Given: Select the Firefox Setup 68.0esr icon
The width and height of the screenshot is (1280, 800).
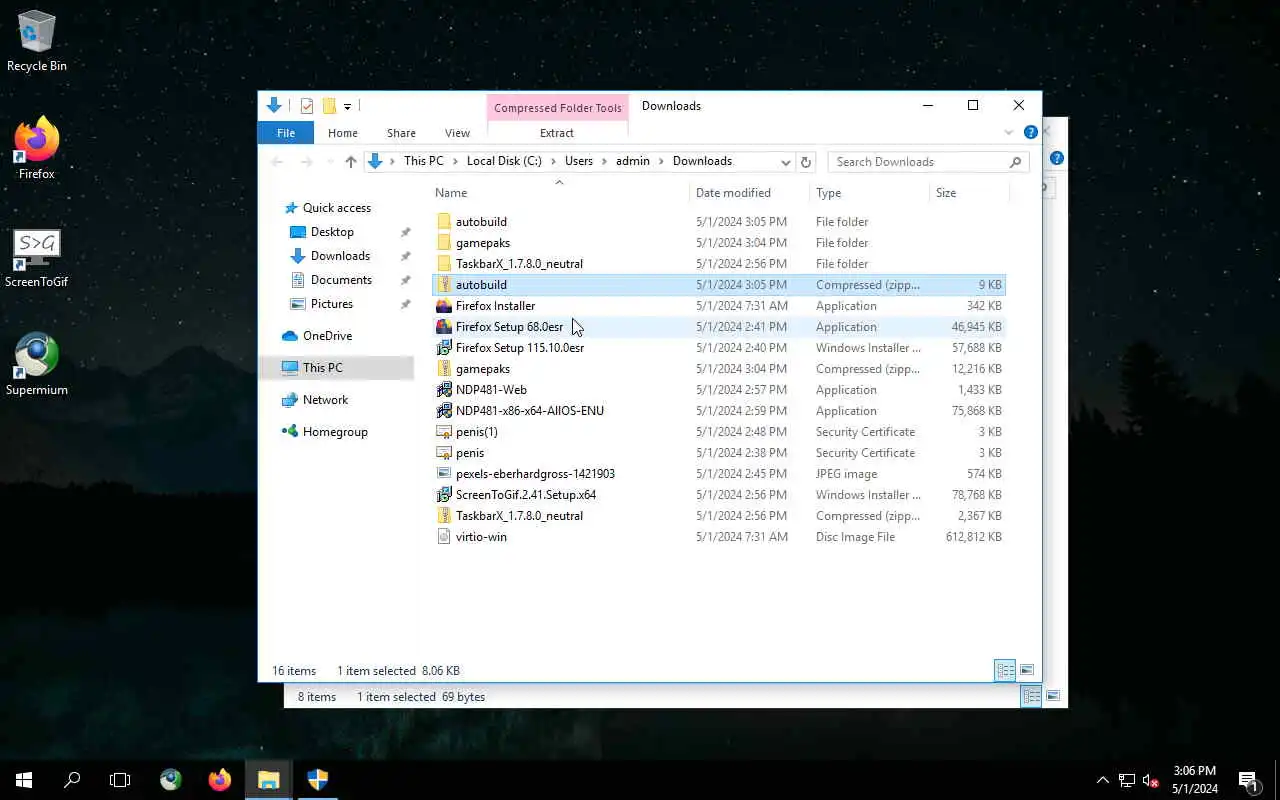Looking at the screenshot, I should (x=444, y=327).
